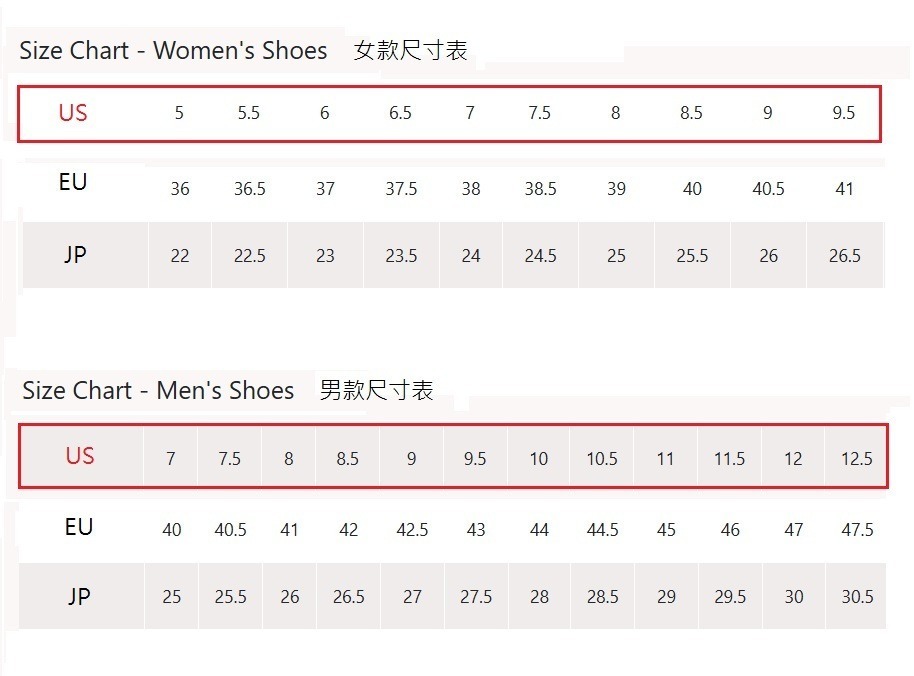Image resolution: width=914 pixels, height=676 pixels.
Task: Click men's US size 10 cell
Action: [x=539, y=459]
